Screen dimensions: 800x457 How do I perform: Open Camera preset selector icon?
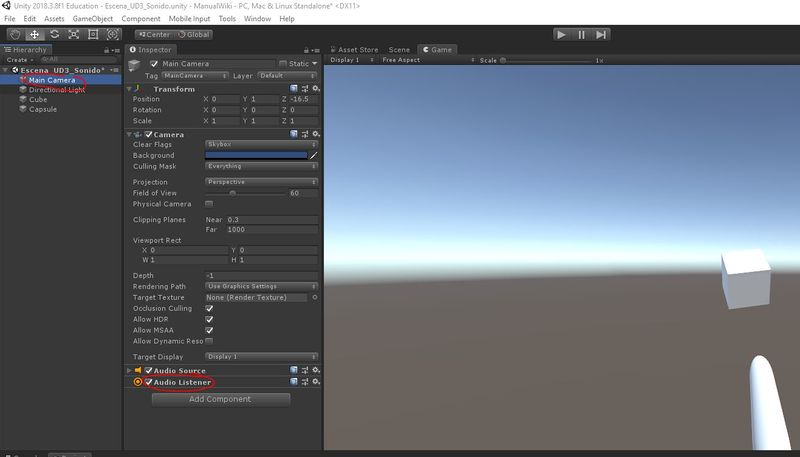[305, 134]
